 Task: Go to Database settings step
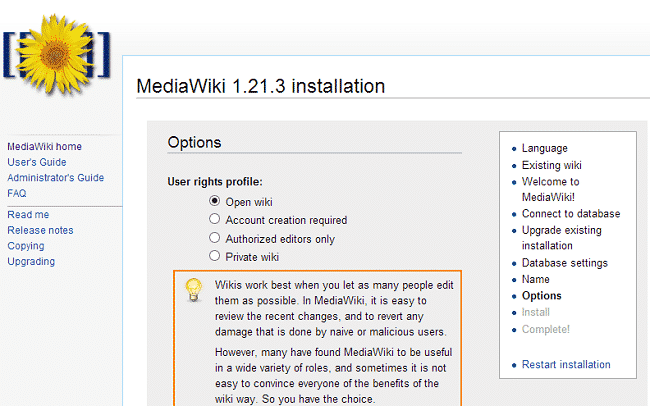pos(564,263)
